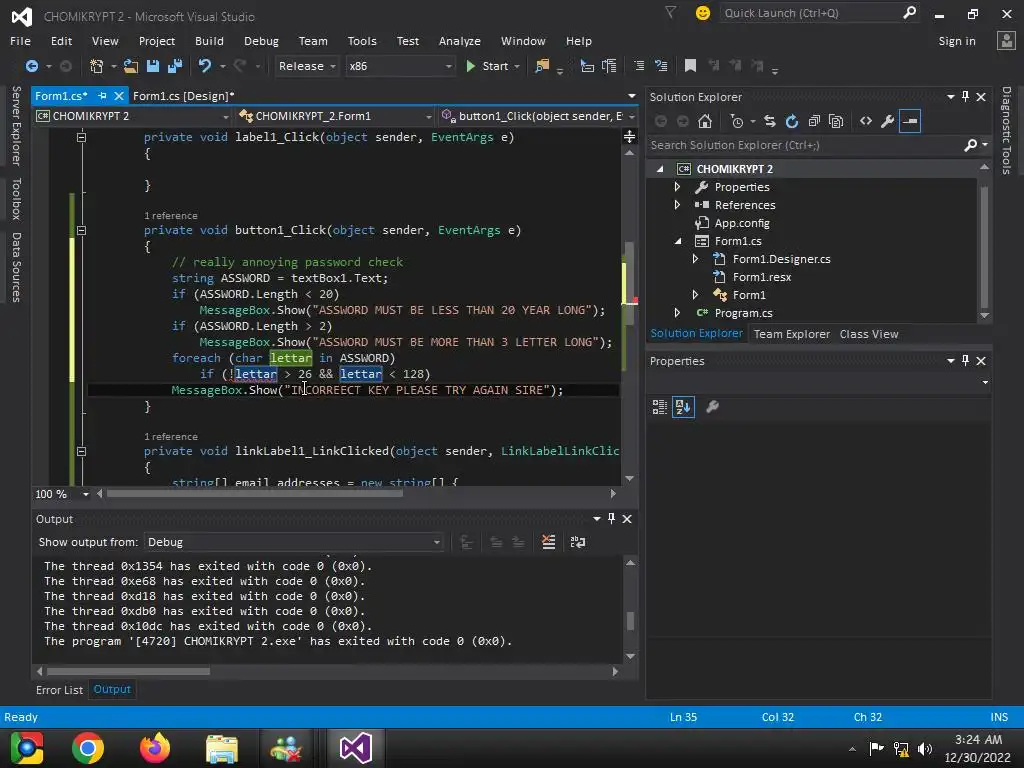Click the Home icon in Solution Explorer

[705, 121]
